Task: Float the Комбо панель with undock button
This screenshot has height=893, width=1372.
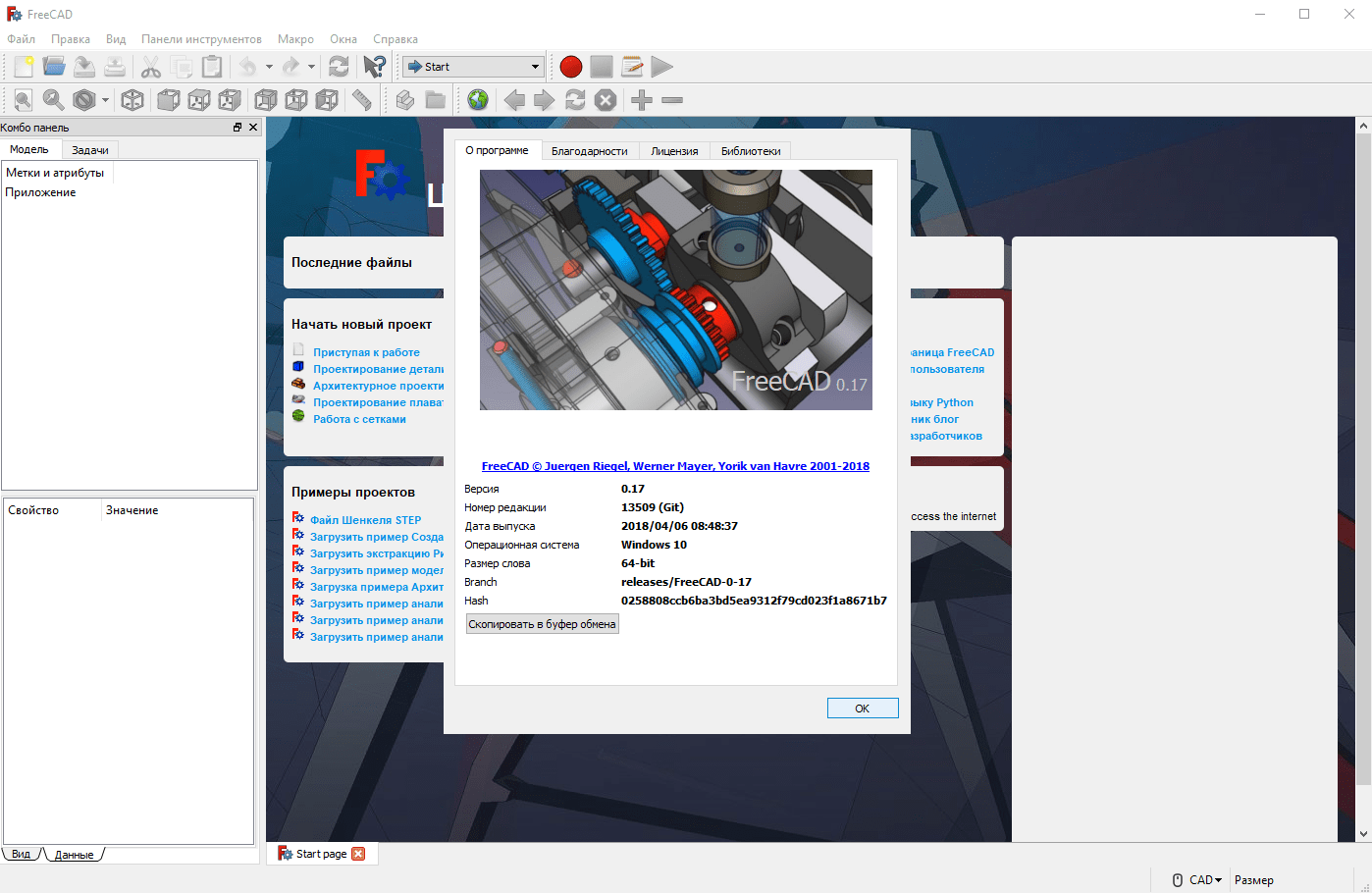Action: click(x=237, y=128)
